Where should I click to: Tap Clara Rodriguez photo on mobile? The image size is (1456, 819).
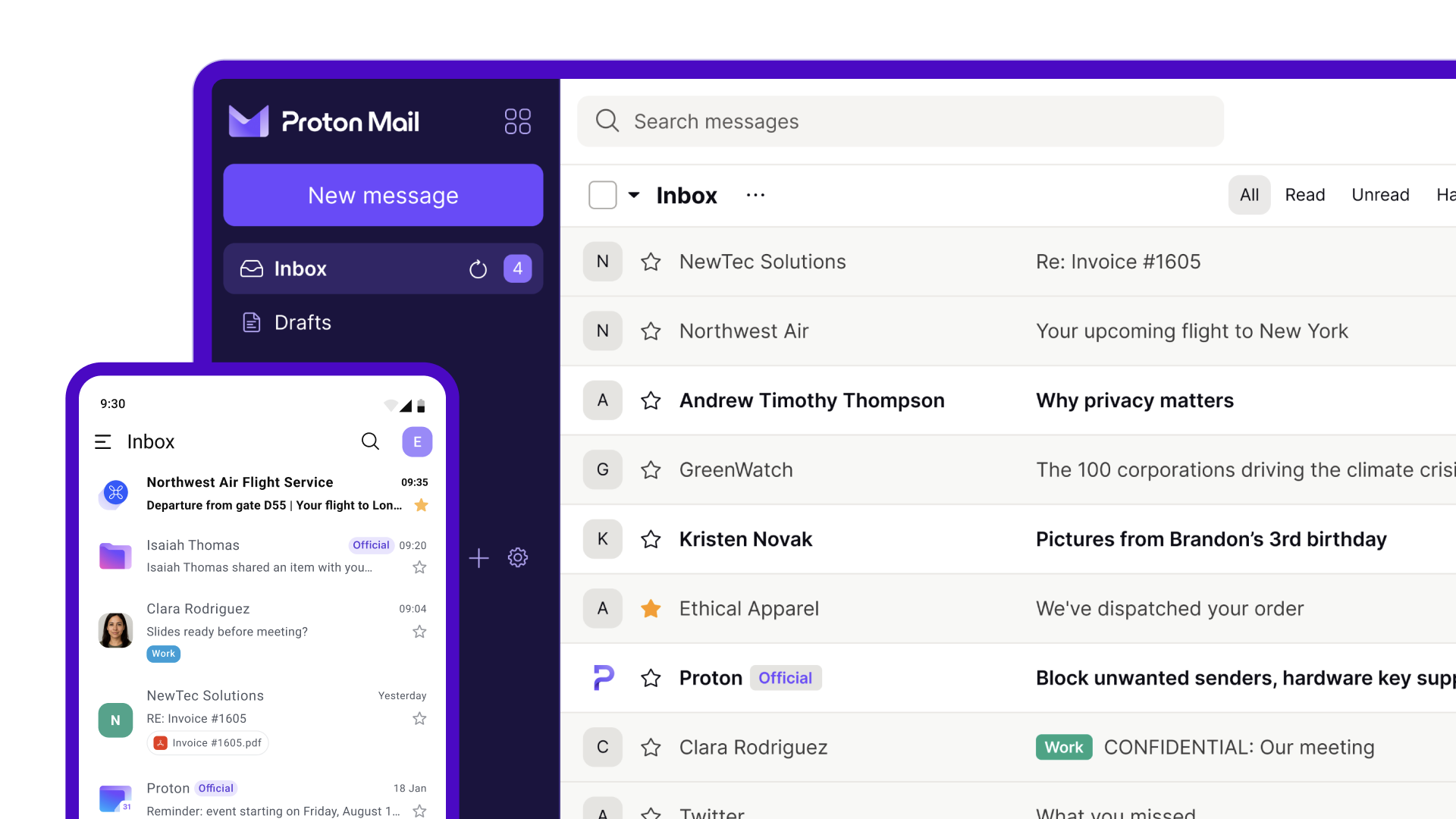[x=115, y=630]
